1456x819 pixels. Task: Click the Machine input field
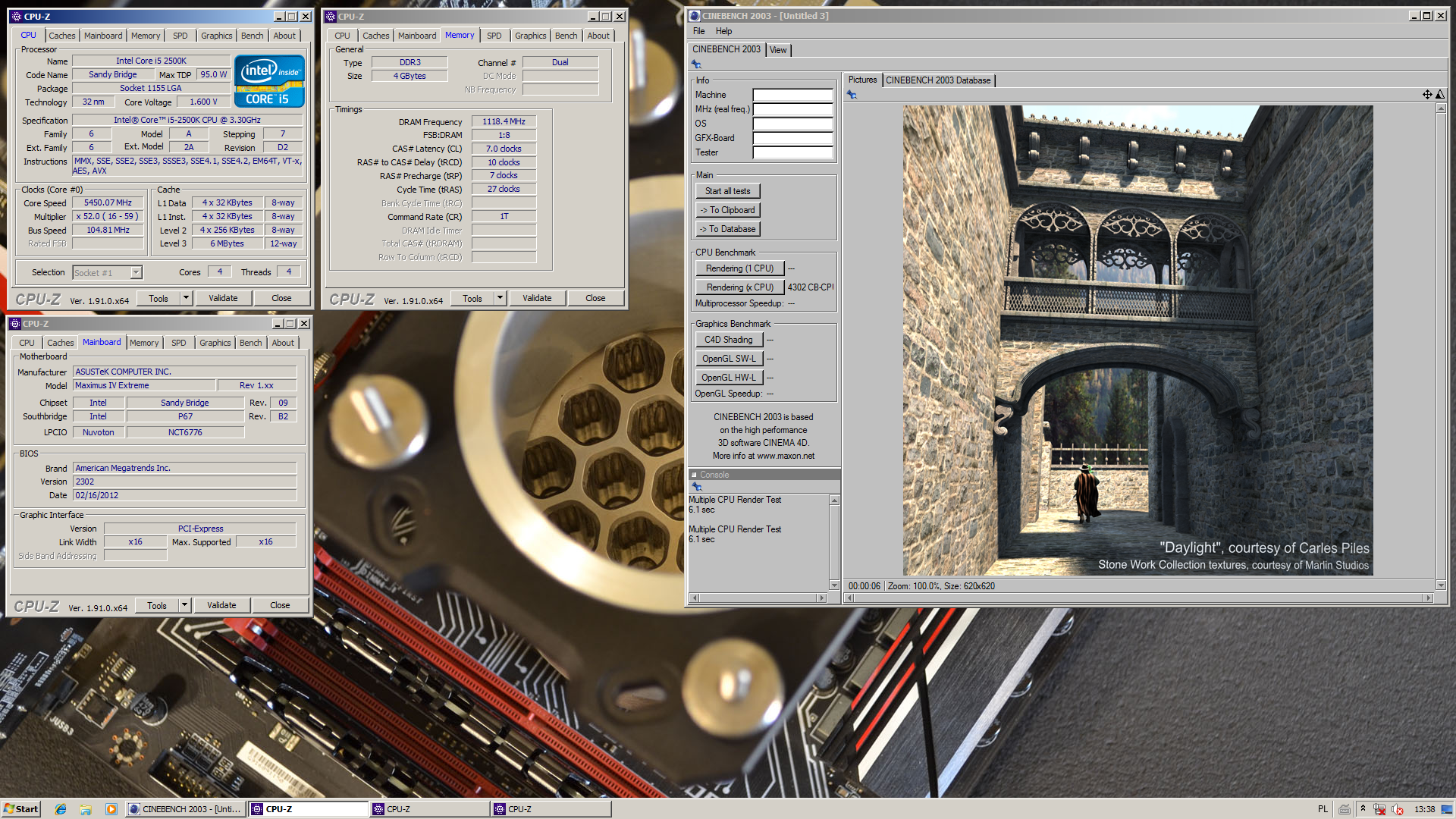coord(792,95)
